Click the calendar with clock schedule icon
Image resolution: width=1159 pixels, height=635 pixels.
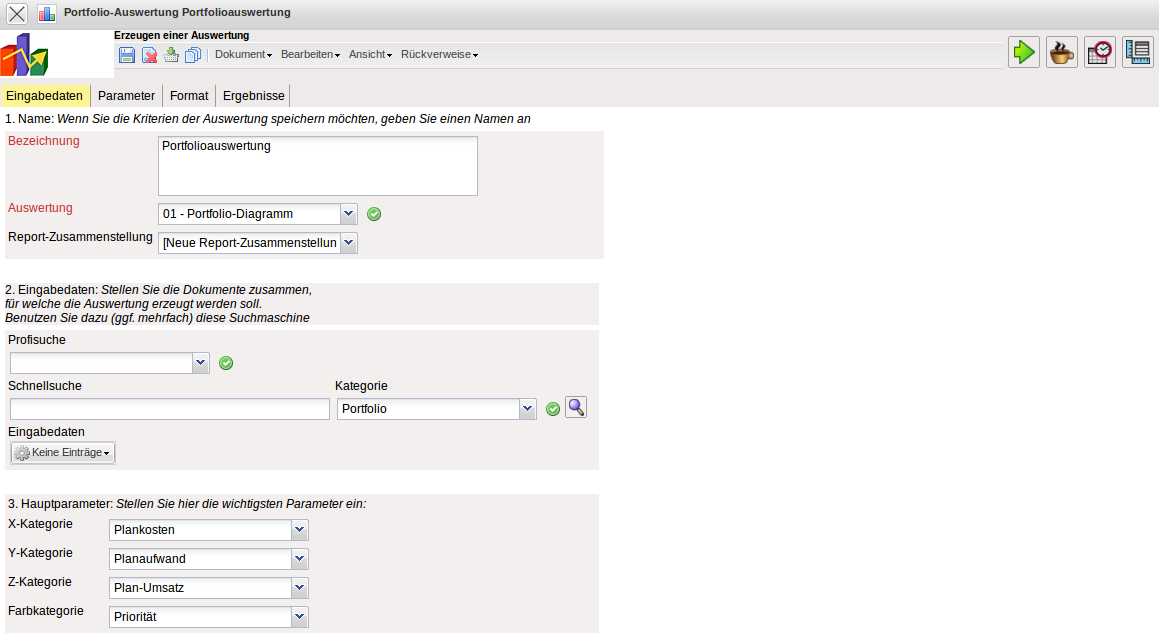pyautogui.click(x=1100, y=52)
